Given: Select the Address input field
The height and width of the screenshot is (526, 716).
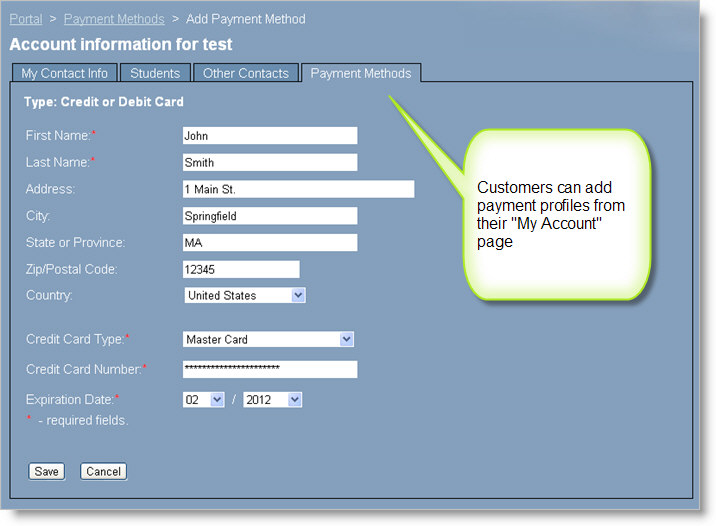Looking at the screenshot, I should click(x=299, y=189).
